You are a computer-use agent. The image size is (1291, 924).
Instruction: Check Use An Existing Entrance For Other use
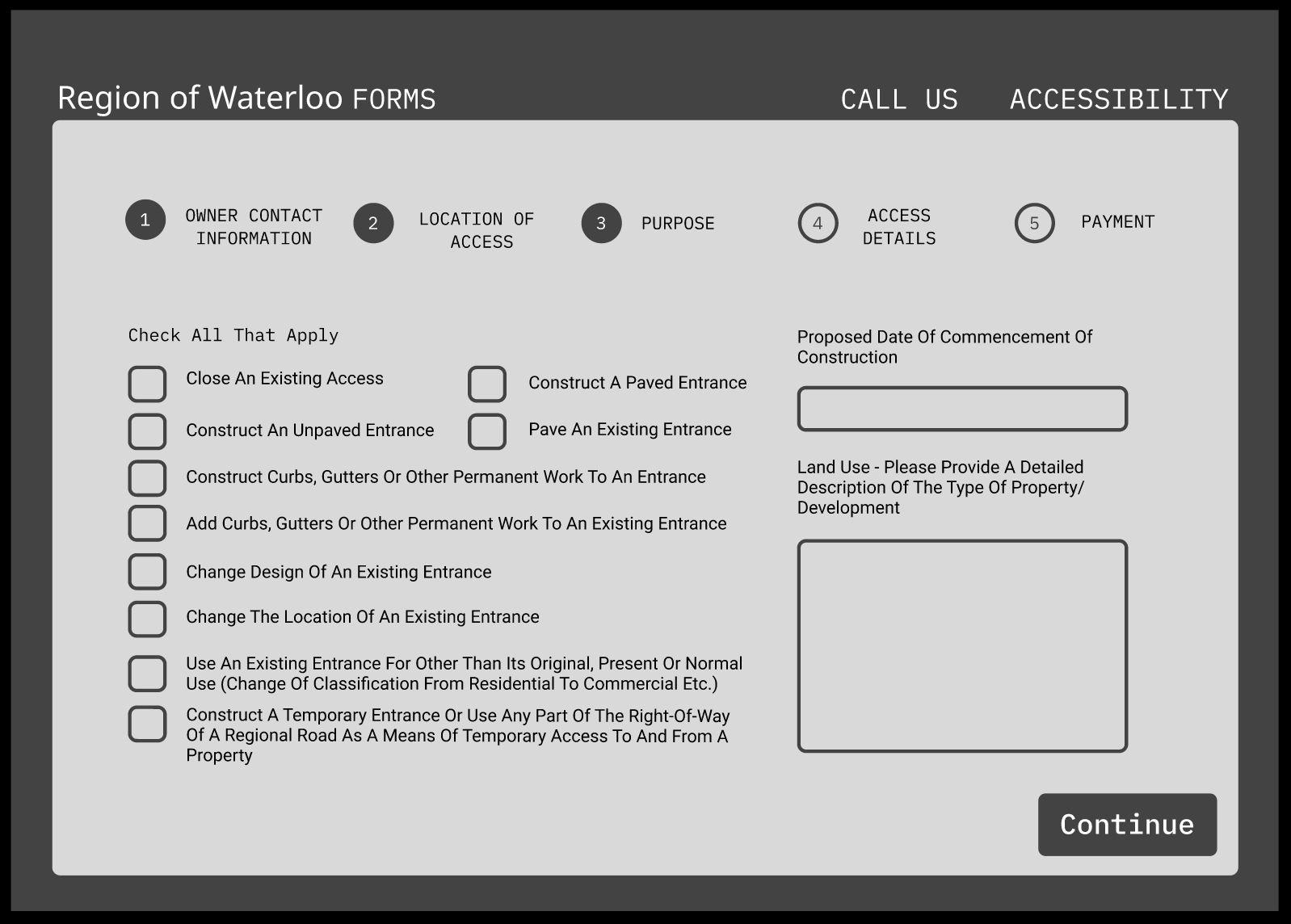pos(147,674)
